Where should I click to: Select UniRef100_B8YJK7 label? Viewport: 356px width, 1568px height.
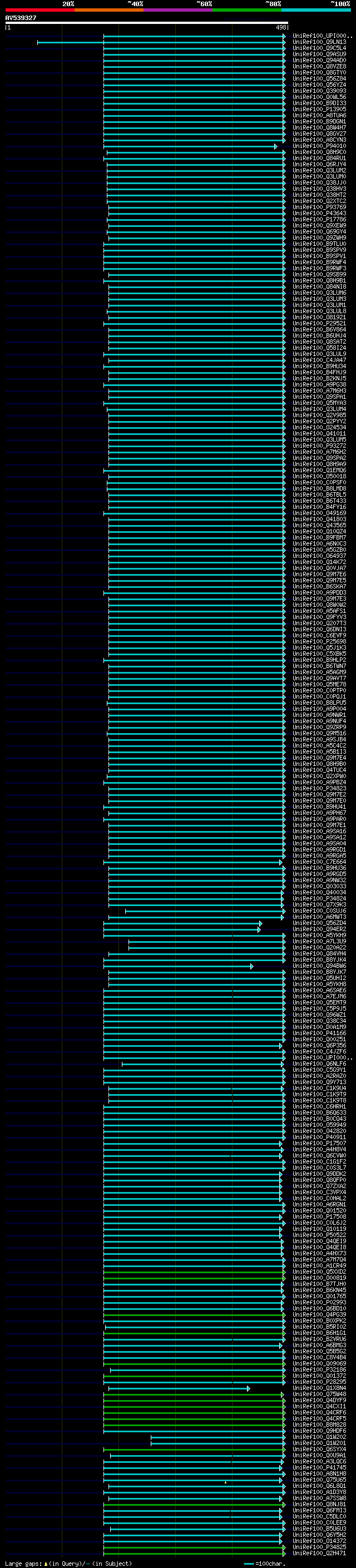319,972
